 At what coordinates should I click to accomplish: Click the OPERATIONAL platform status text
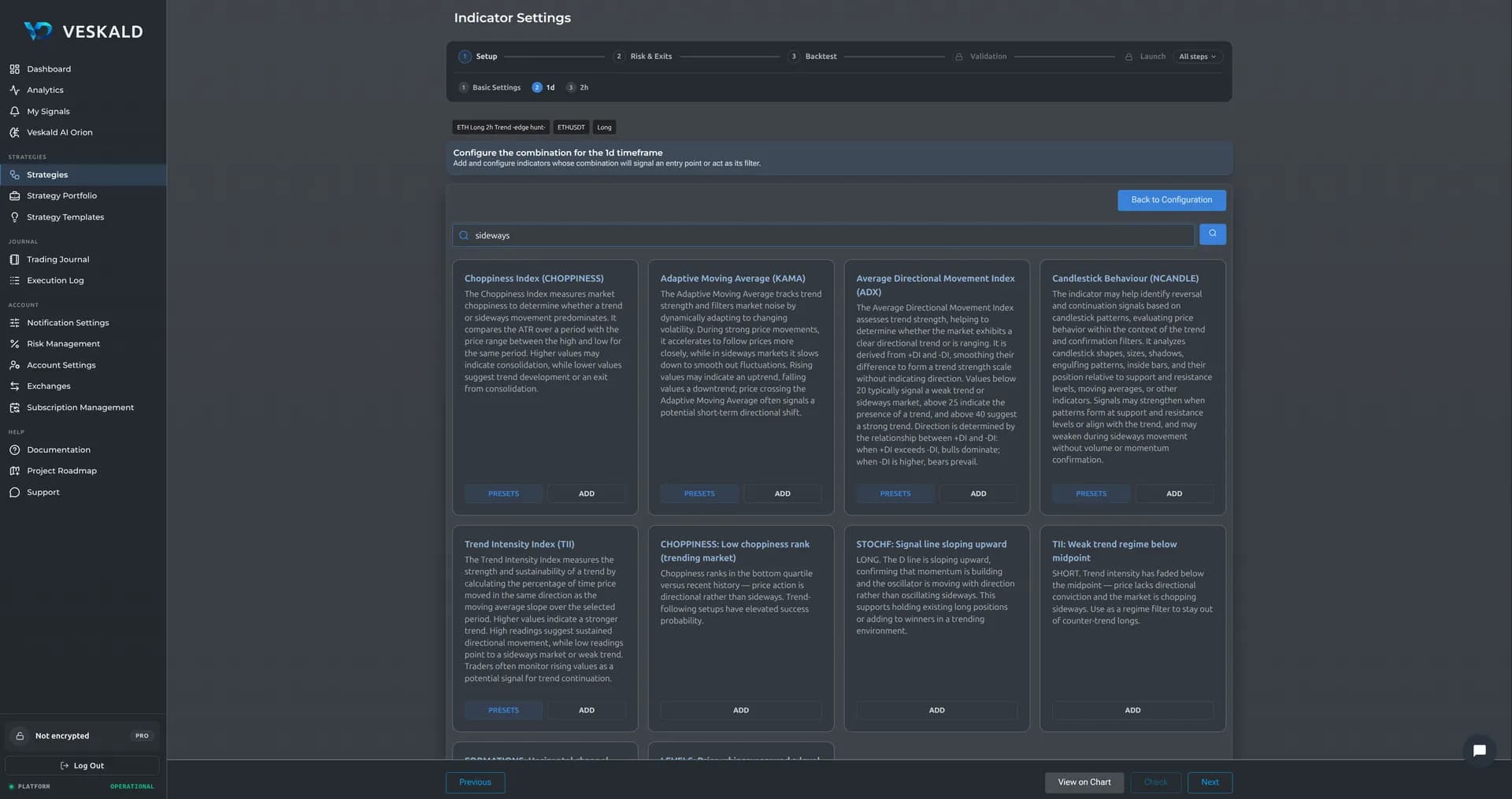(132, 786)
